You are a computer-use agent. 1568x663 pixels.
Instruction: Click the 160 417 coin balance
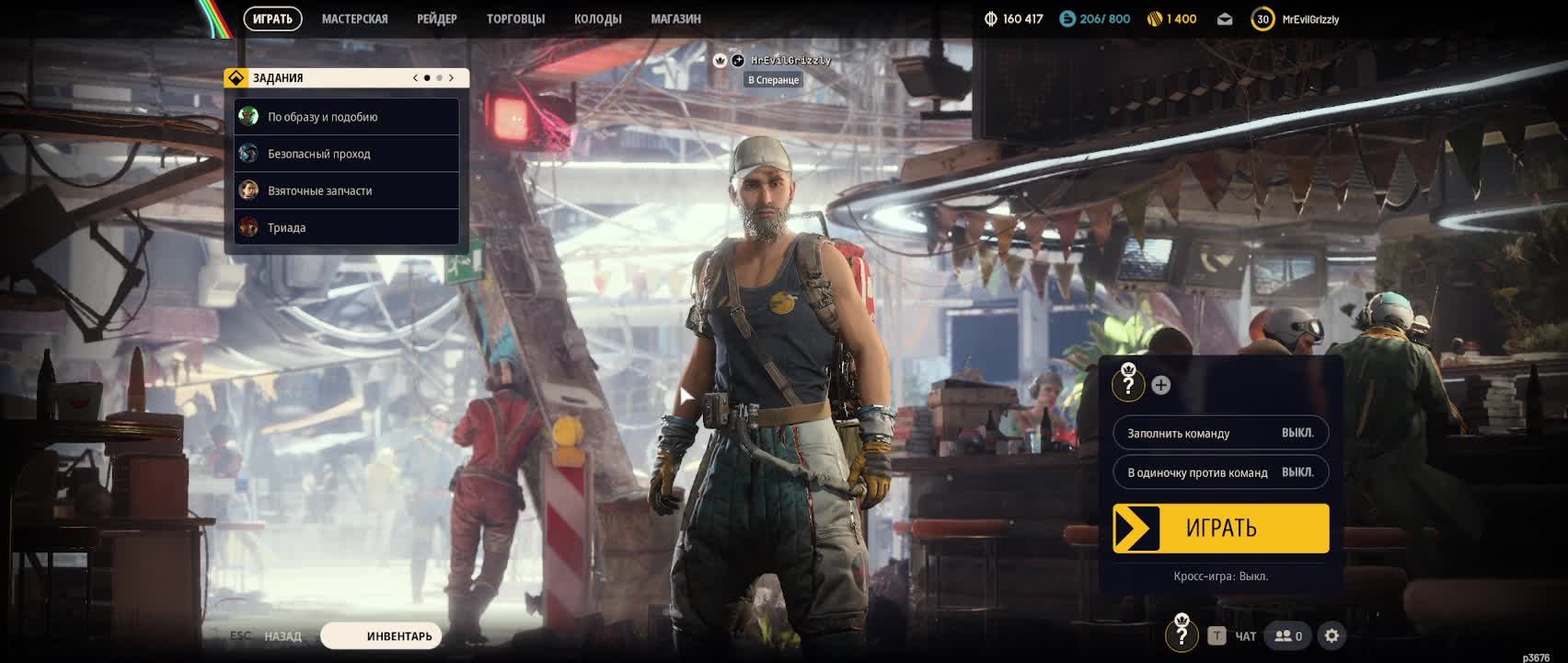pos(1023,18)
